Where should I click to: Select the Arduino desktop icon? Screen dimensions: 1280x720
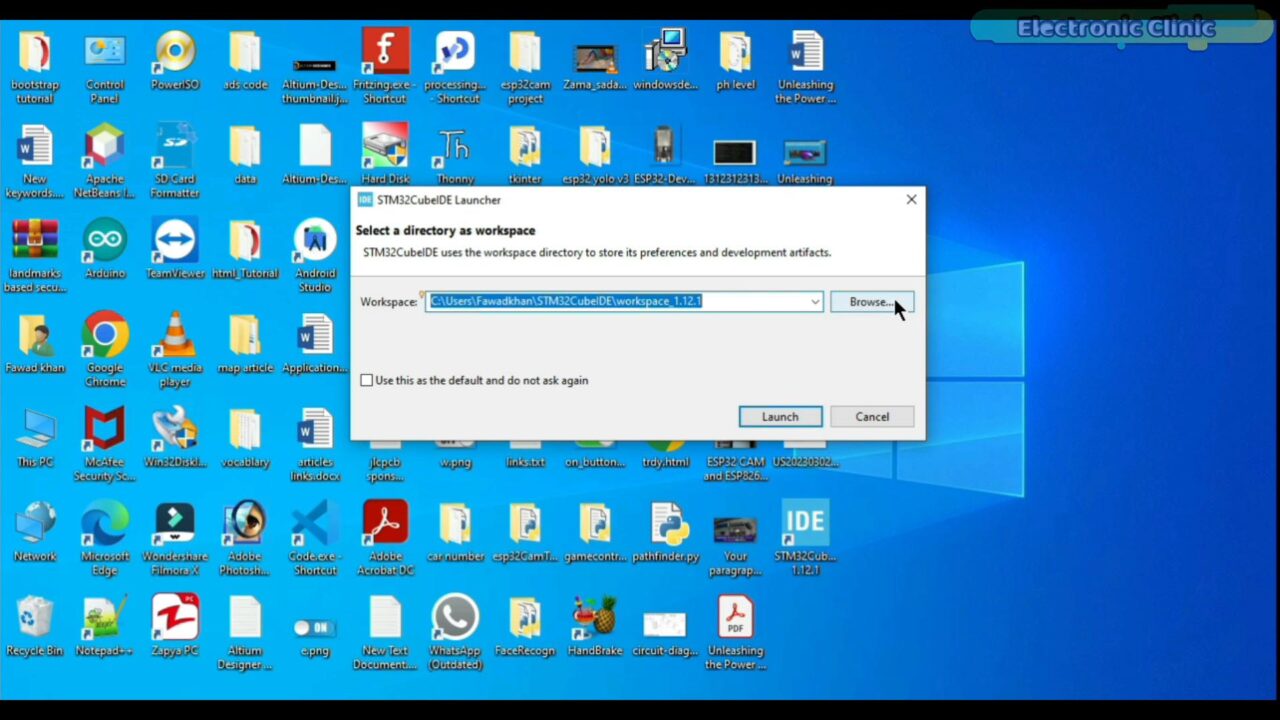click(x=105, y=248)
